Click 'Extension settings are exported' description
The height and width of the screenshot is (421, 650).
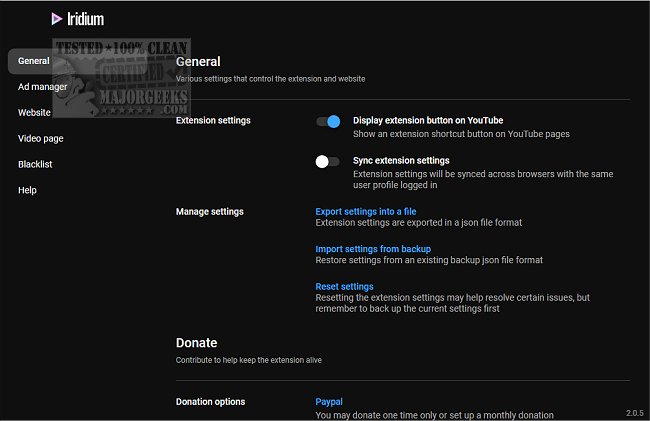pyautogui.click(x=419, y=223)
